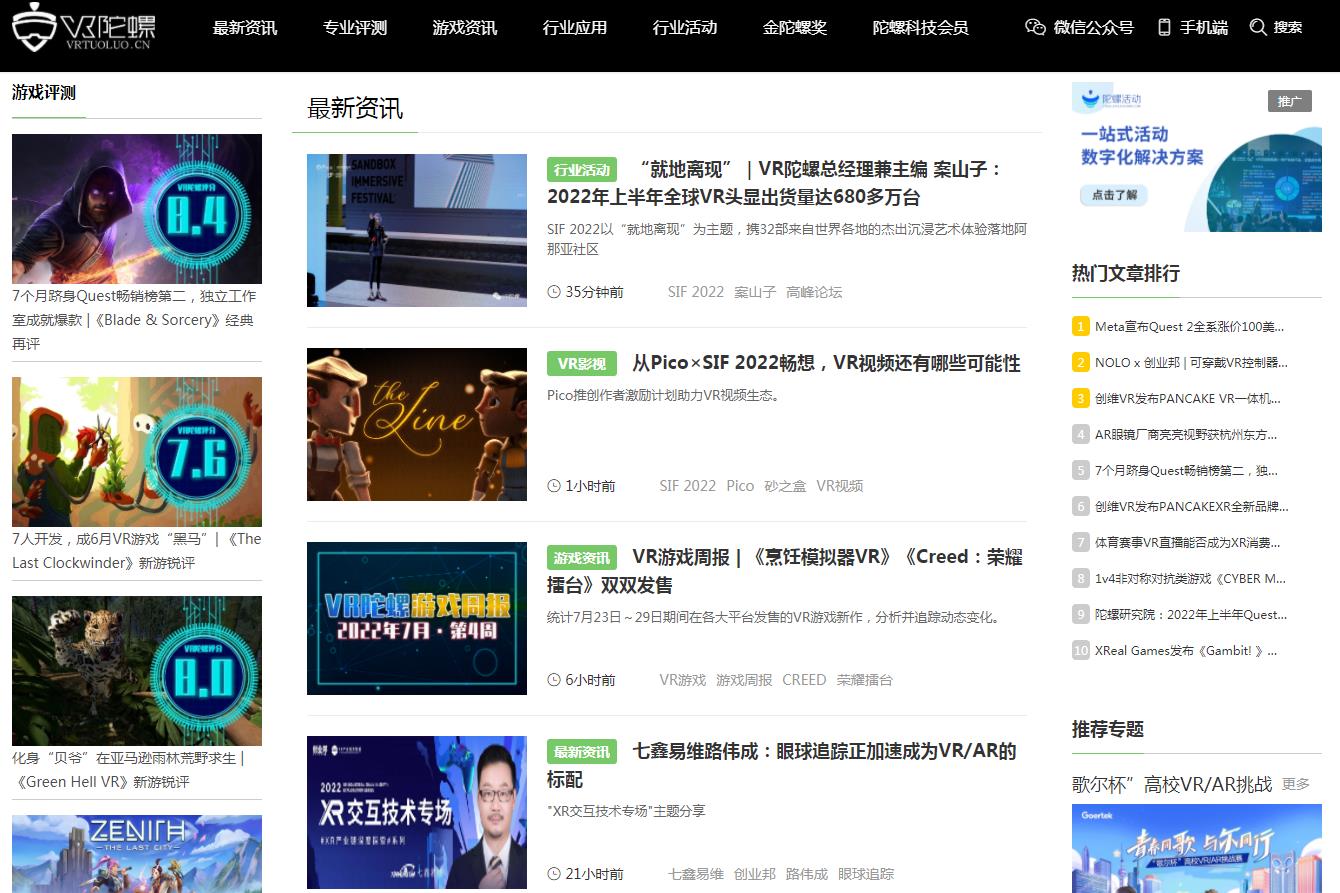Image resolution: width=1340 pixels, height=893 pixels.
Task: Click 点击了解 button in the ad banner
Action: pos(1113,195)
